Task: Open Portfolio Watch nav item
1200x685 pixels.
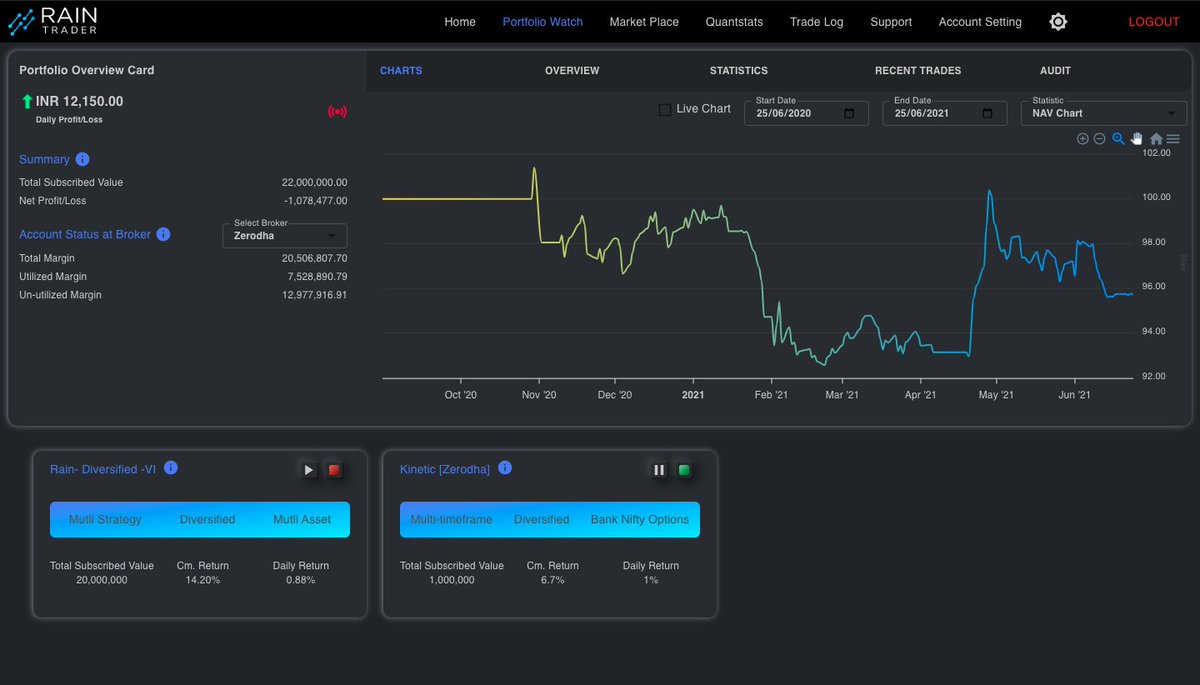Action: coord(543,22)
